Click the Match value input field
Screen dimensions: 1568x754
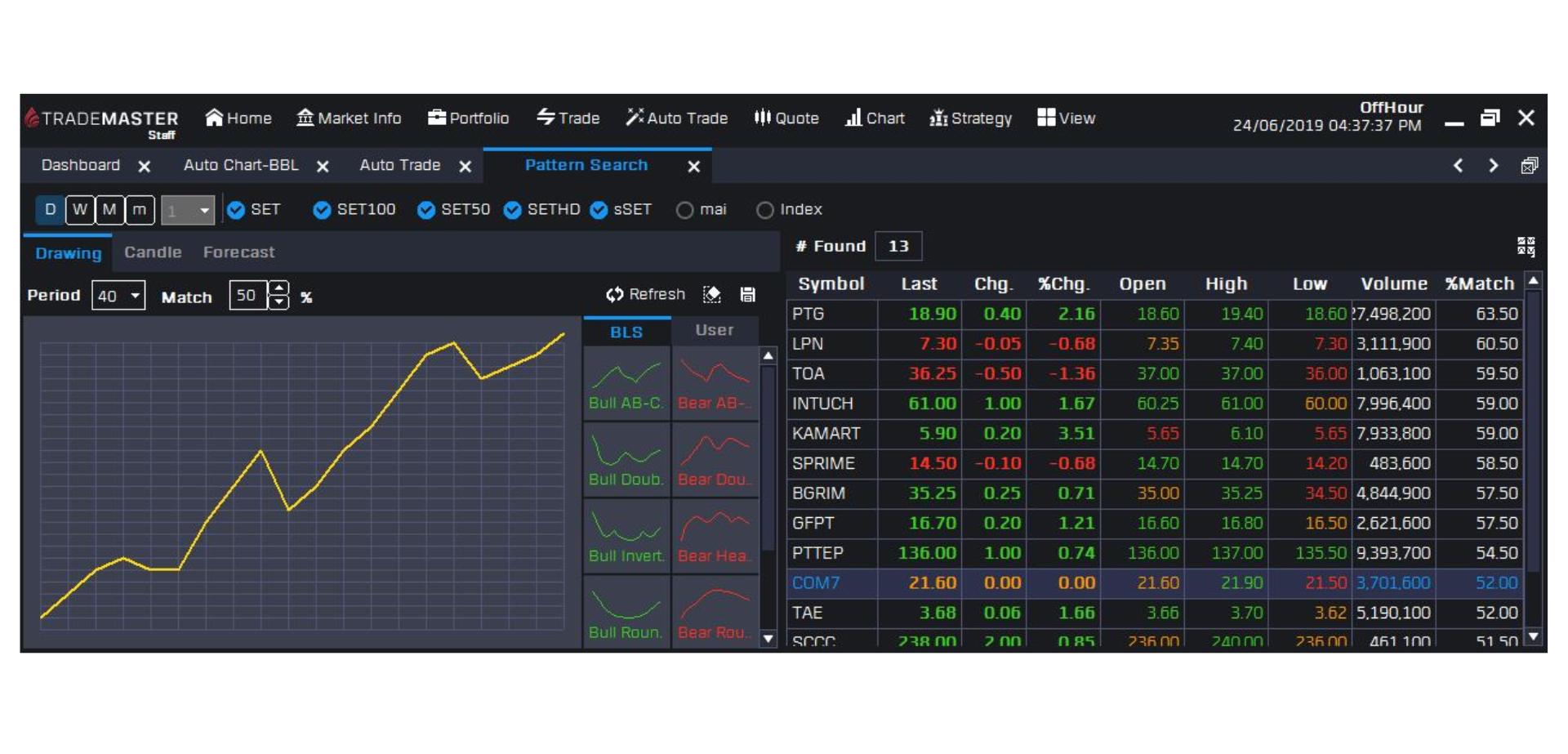[248, 296]
